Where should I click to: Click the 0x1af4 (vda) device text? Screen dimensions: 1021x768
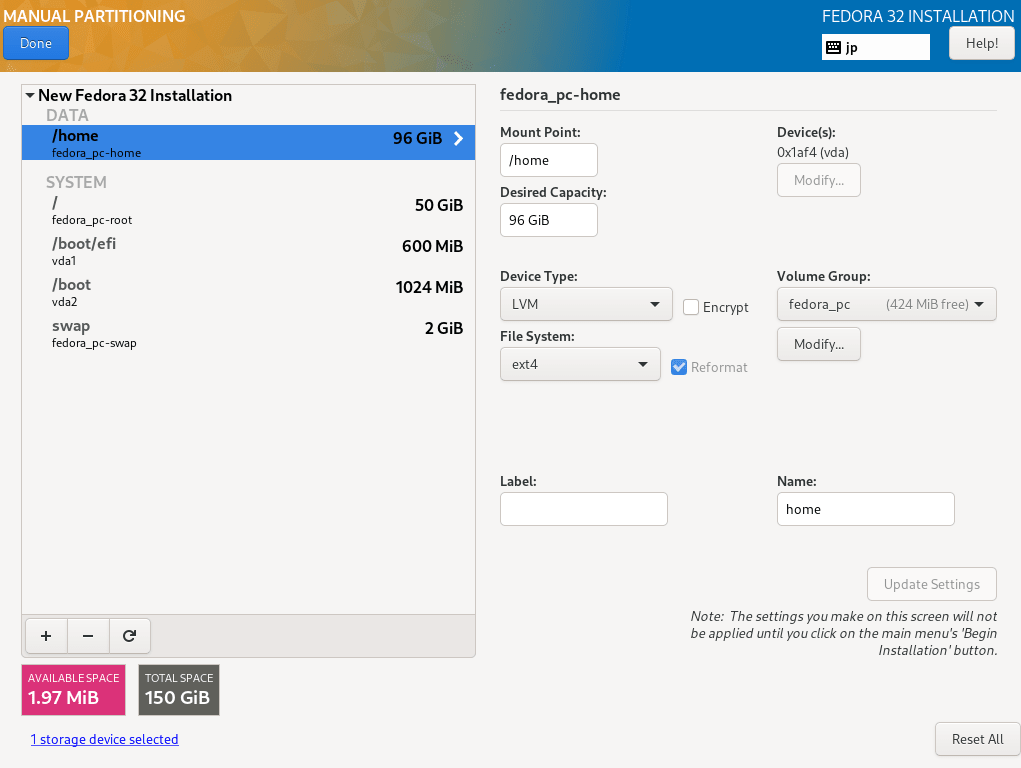coord(813,152)
